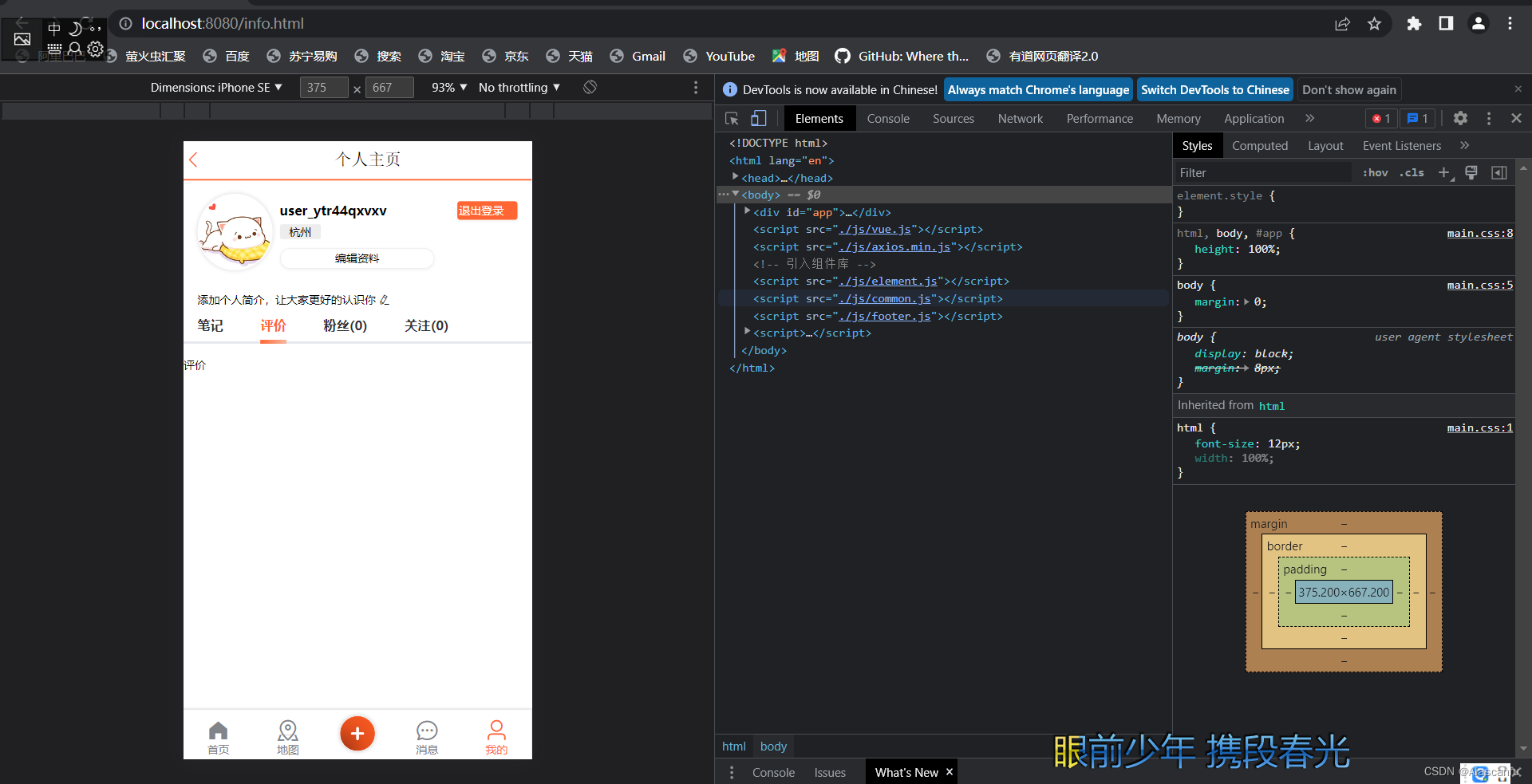
Task: Close the What's New drawer tab
Action: coord(950,772)
